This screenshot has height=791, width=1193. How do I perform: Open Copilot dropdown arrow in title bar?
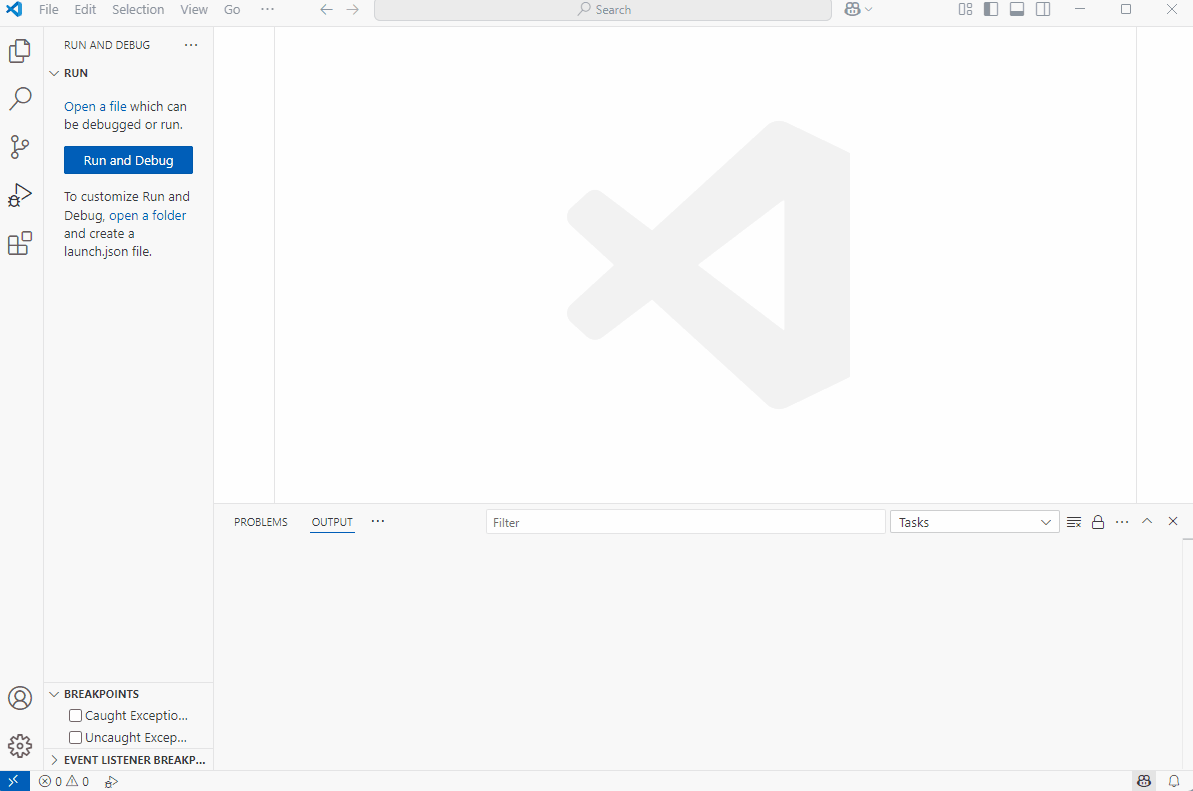[869, 9]
